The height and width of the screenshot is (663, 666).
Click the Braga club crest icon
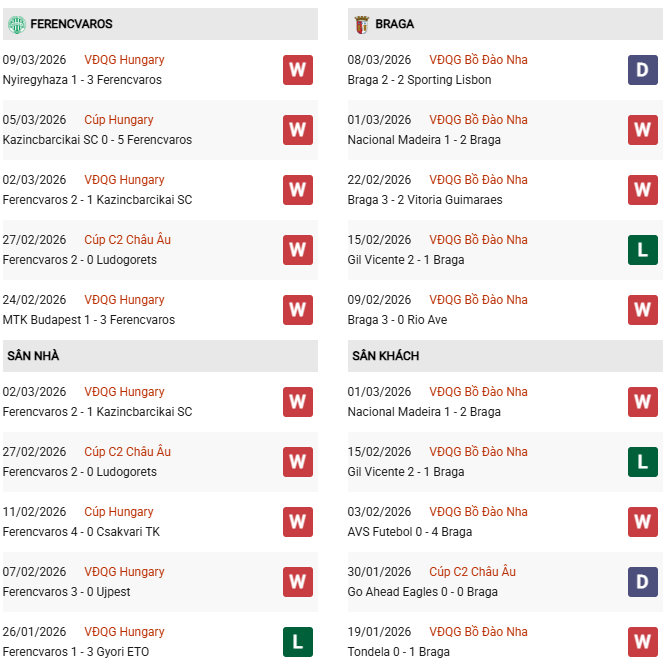(360, 23)
